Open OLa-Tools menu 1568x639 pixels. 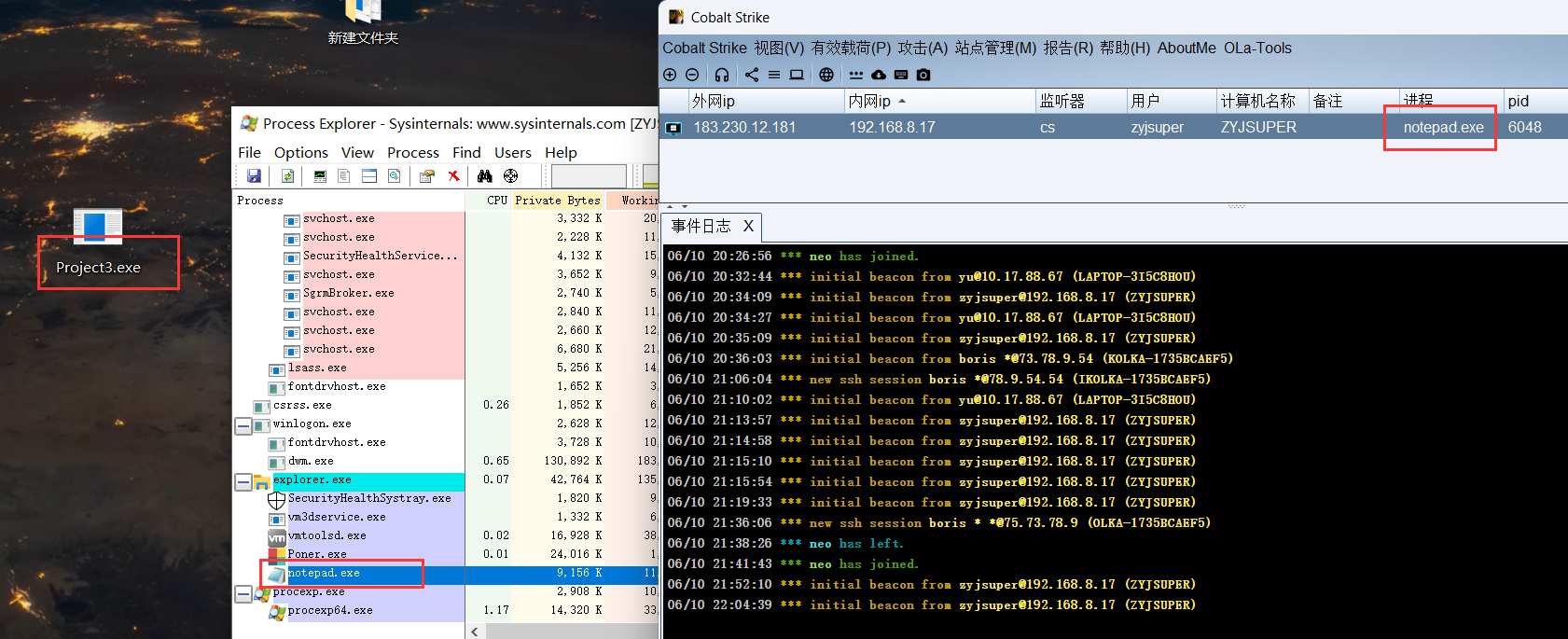pyautogui.click(x=1257, y=48)
